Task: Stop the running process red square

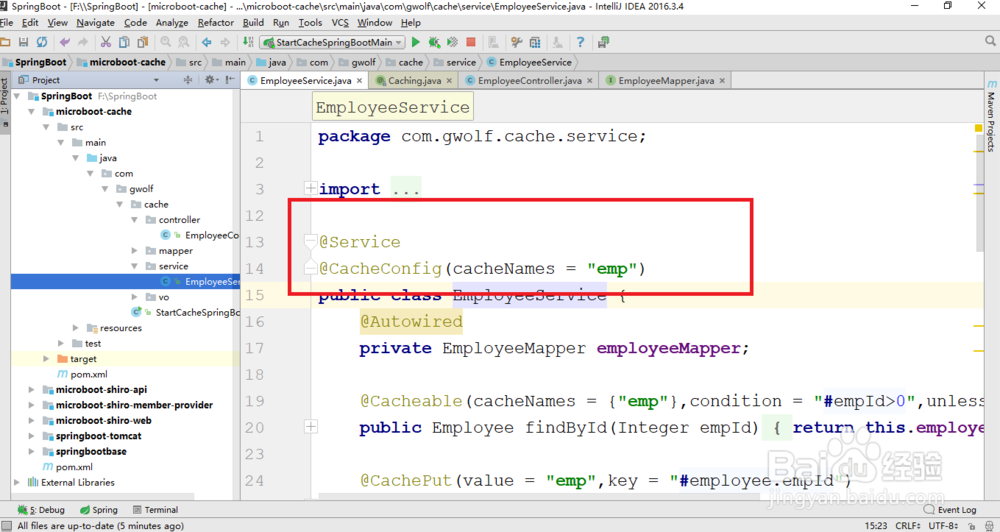Action: coord(471,42)
